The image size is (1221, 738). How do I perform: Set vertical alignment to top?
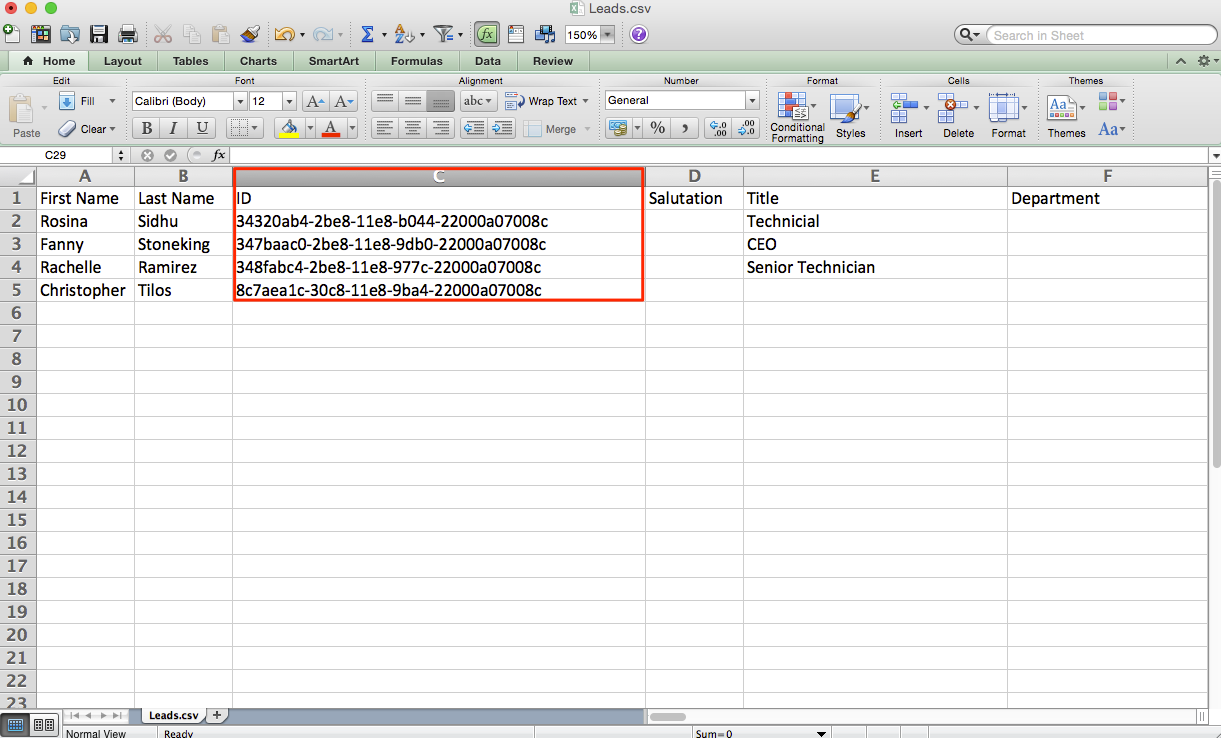(x=385, y=101)
